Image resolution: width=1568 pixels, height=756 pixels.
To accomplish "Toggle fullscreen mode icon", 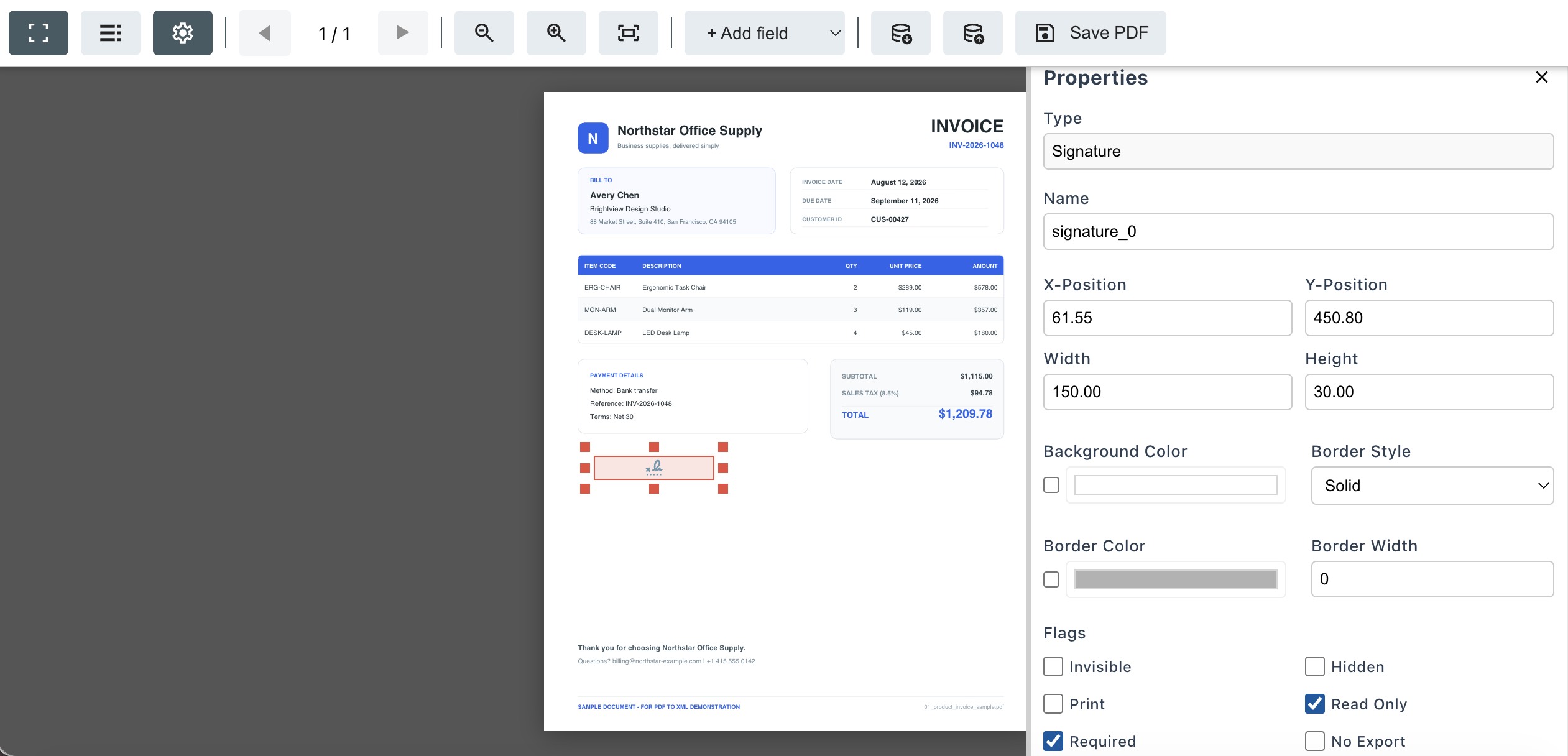I will (x=39, y=33).
